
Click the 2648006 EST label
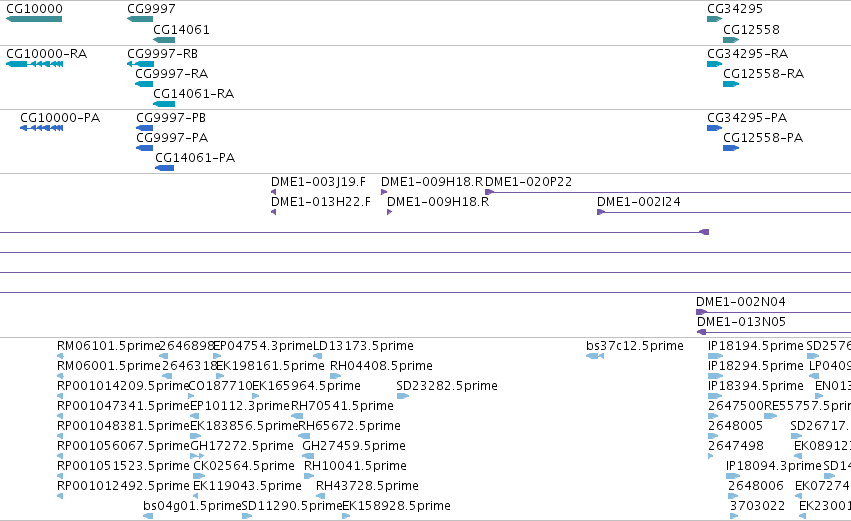756,486
